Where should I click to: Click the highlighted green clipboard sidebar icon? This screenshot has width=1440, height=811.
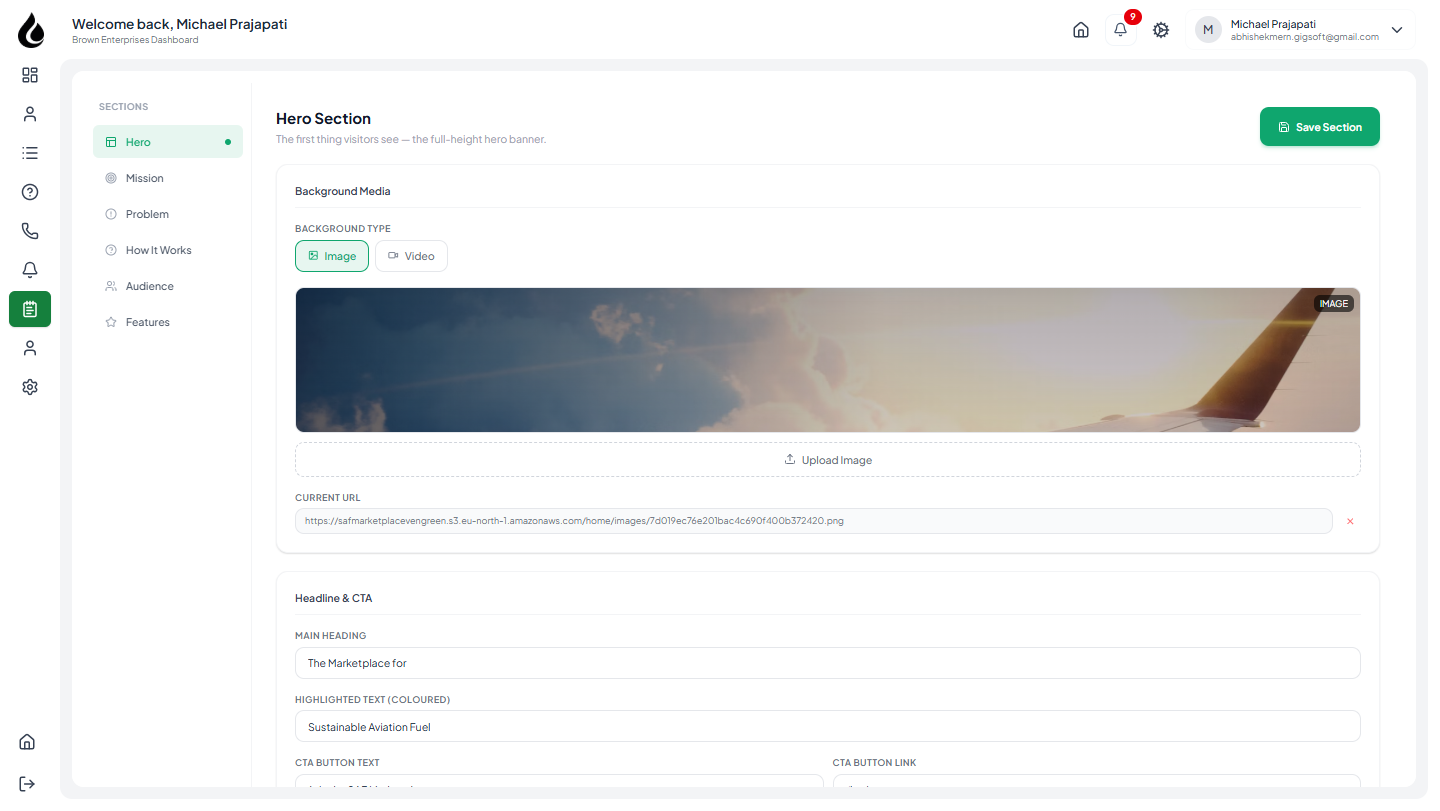[x=30, y=309]
